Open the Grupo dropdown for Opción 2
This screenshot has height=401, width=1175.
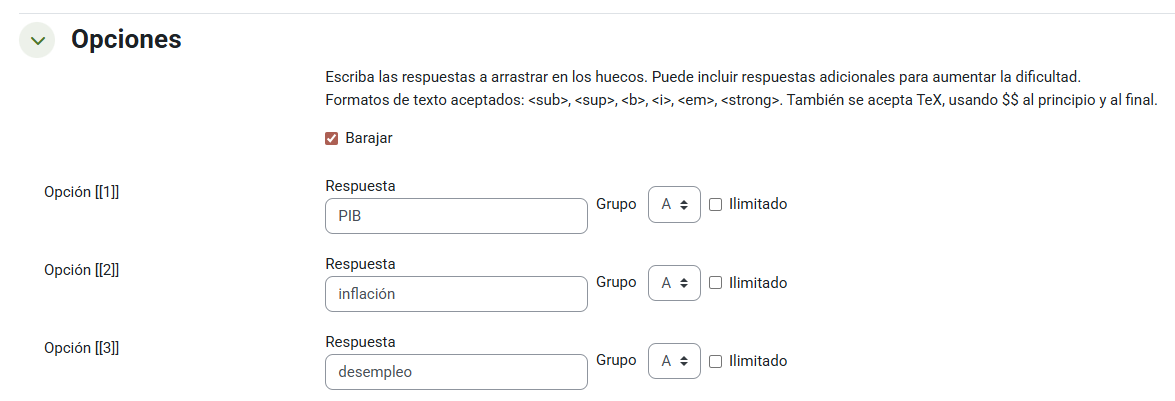(x=674, y=283)
